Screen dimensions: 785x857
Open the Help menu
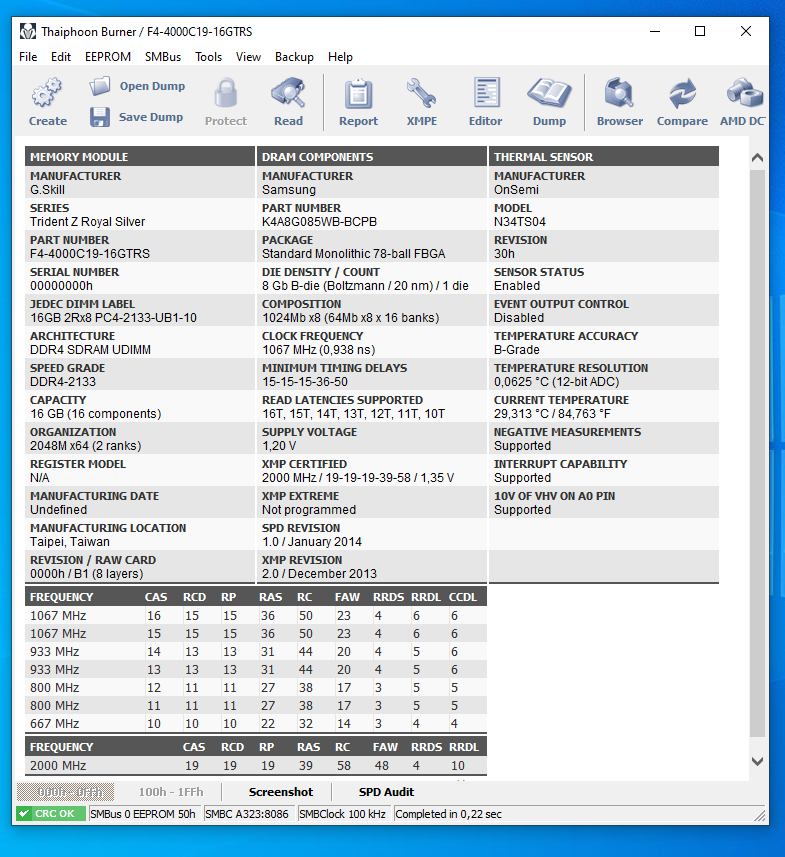pos(340,57)
